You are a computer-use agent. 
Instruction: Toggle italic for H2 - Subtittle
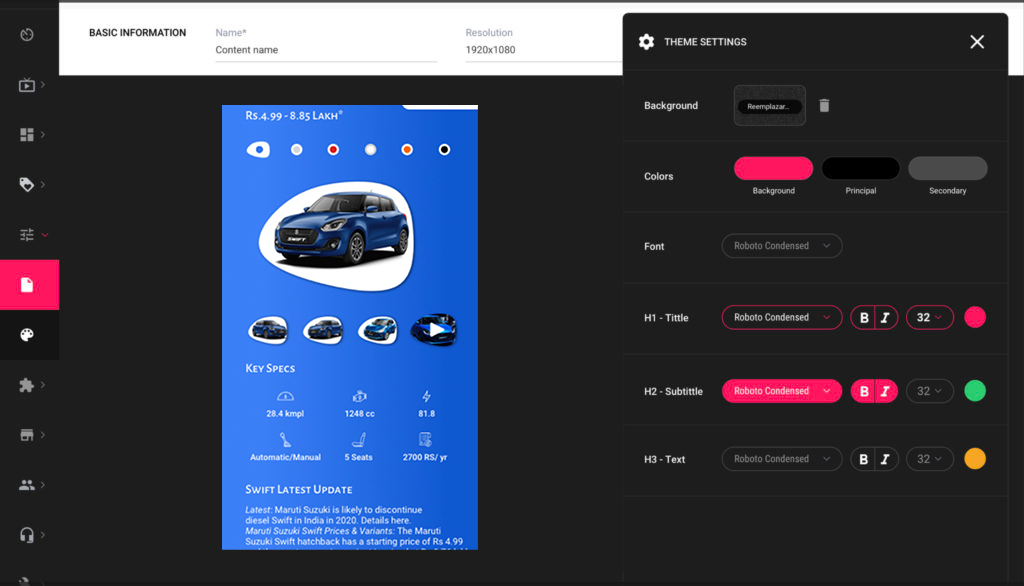[886, 391]
